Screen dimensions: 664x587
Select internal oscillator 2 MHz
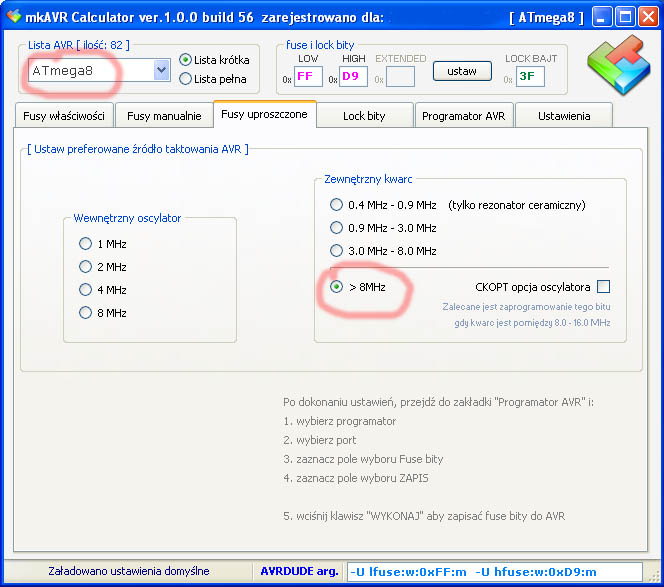(x=86, y=266)
